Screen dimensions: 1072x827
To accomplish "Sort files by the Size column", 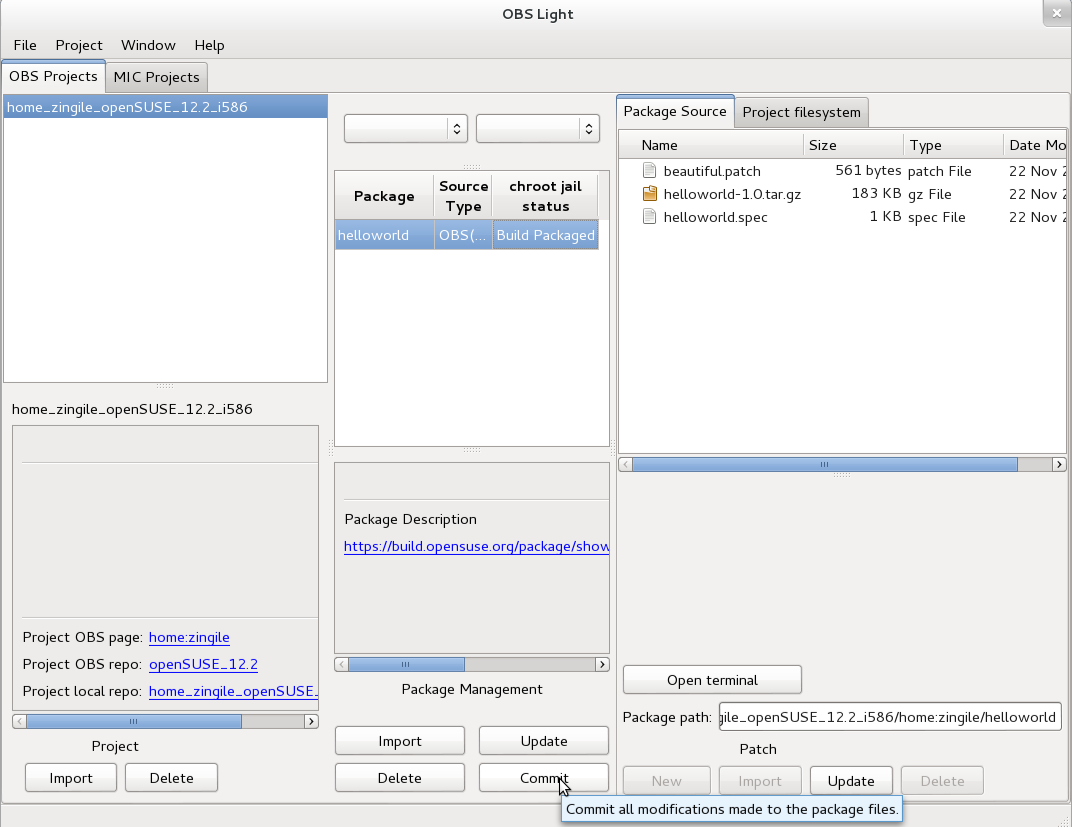I will click(x=822, y=144).
